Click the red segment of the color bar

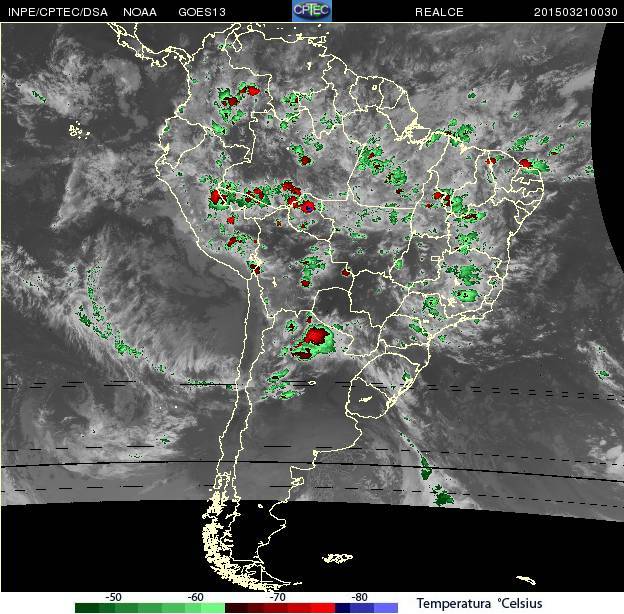[280, 608]
